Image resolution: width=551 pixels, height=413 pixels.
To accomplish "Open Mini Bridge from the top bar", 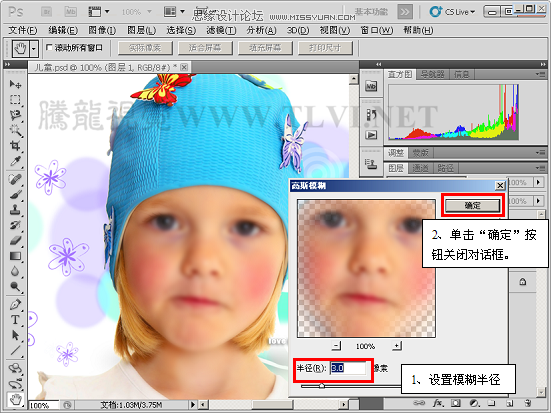I will (71, 12).
